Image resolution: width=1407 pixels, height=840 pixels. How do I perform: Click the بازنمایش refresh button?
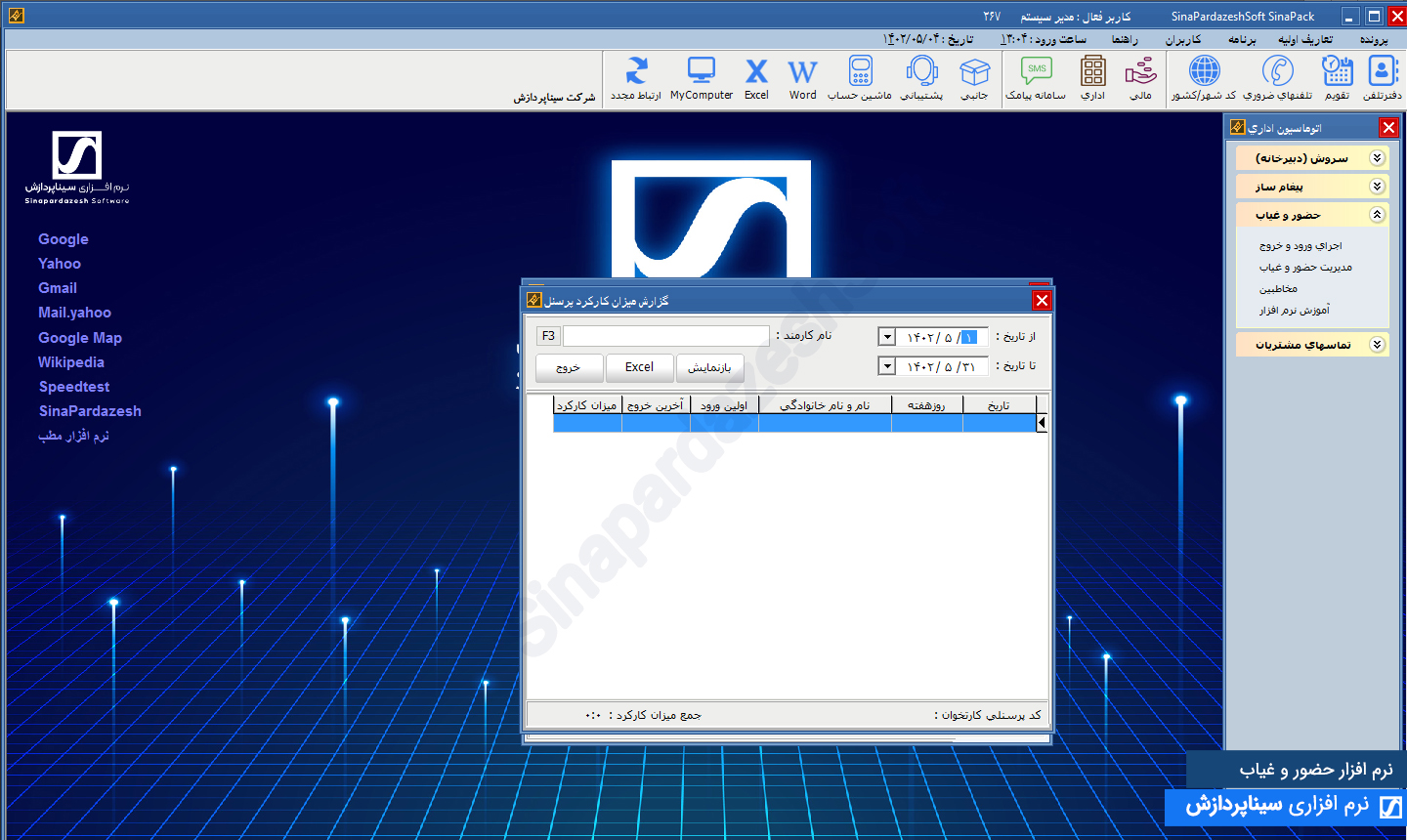(x=709, y=367)
